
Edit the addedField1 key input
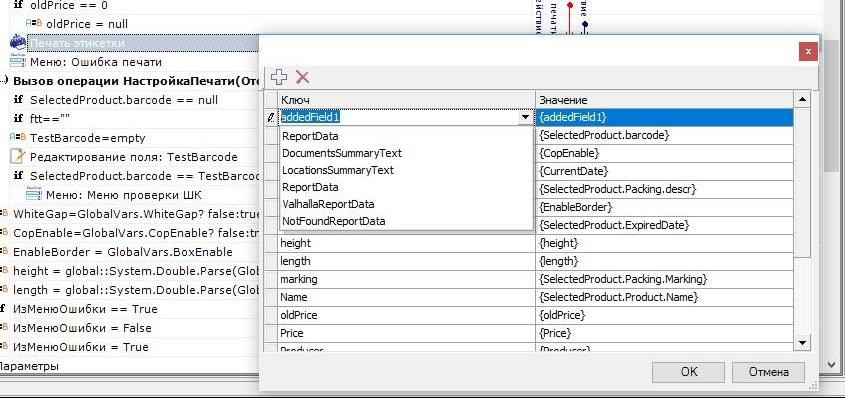(x=398, y=117)
